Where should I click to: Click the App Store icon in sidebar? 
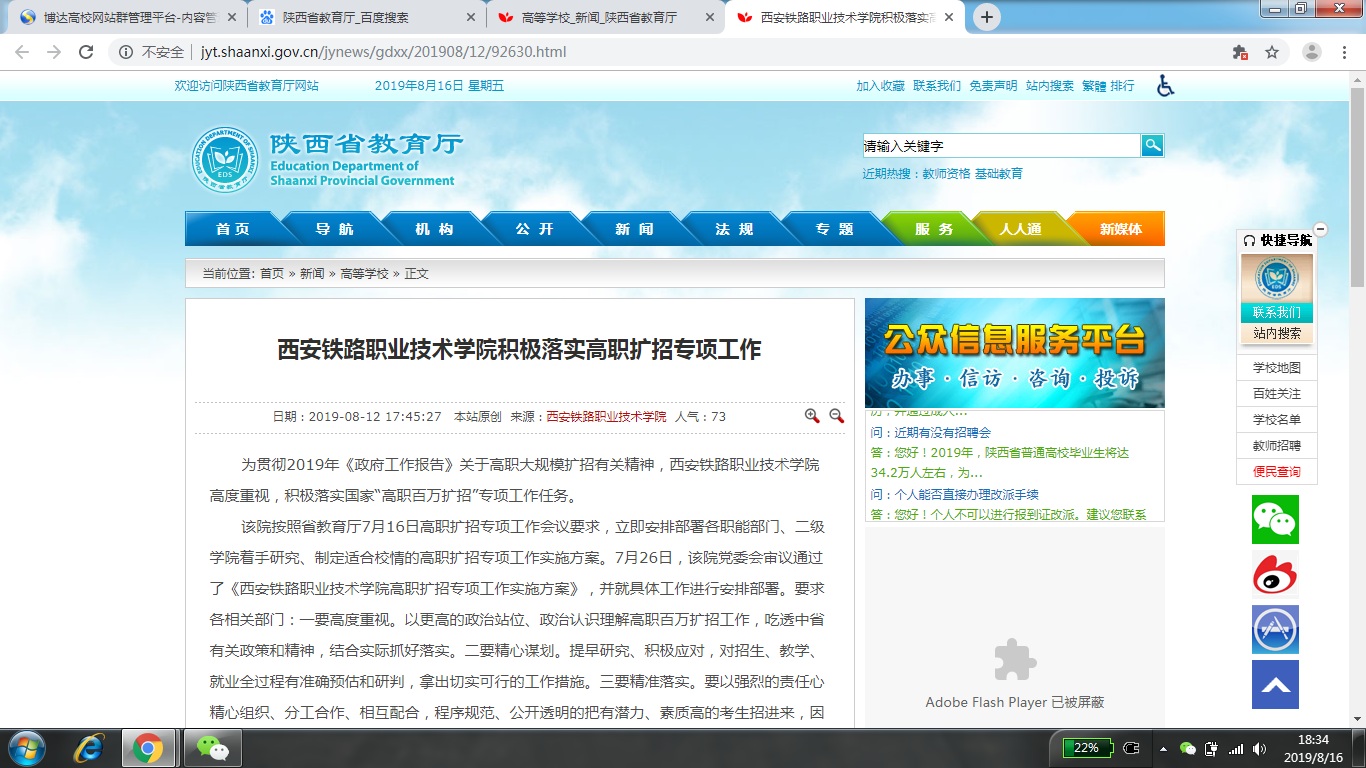(1275, 630)
